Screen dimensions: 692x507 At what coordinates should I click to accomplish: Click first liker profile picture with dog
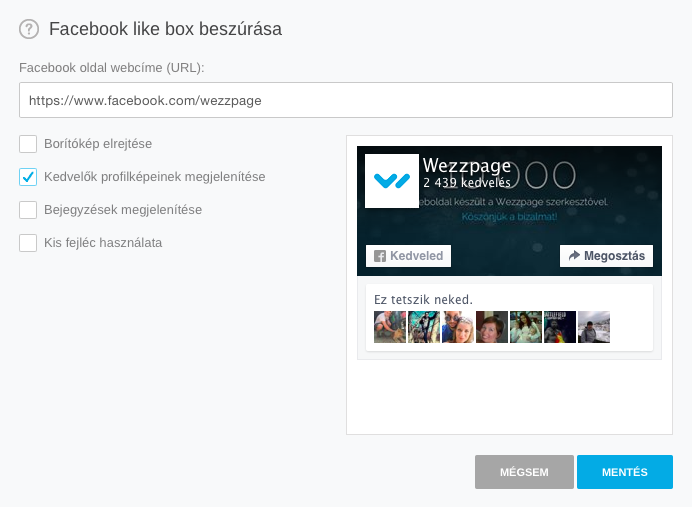[x=390, y=327]
